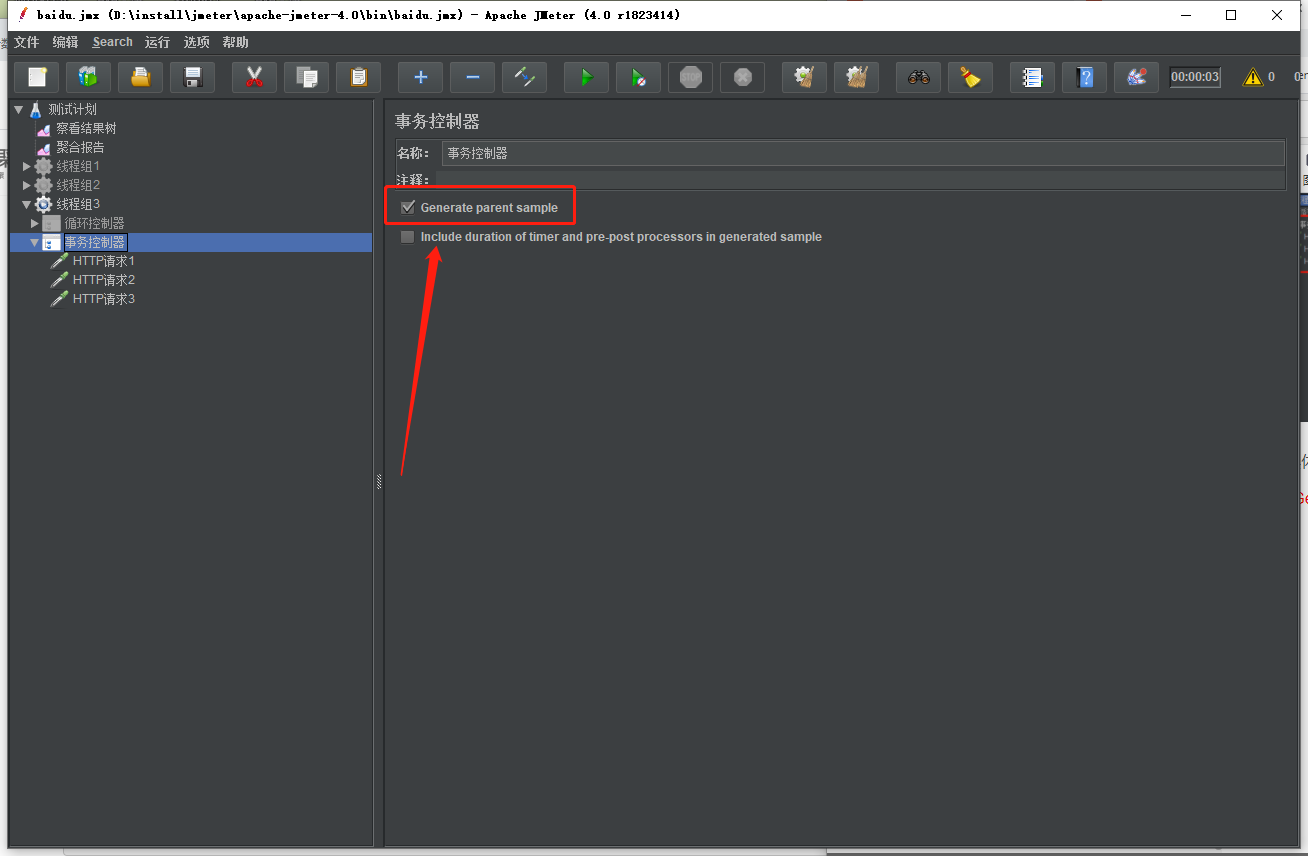Click the 名称 name input field

point(863,153)
